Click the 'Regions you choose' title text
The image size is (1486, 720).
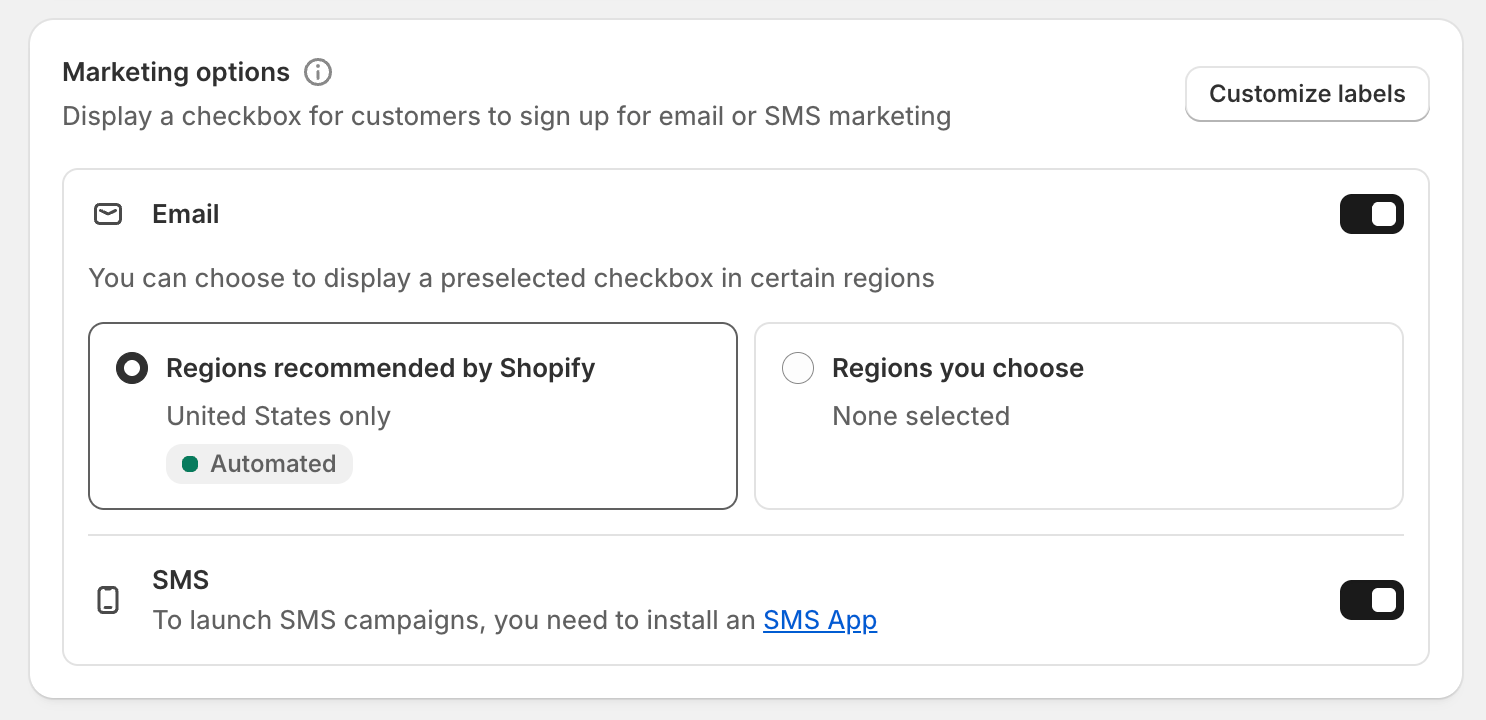click(x=958, y=368)
